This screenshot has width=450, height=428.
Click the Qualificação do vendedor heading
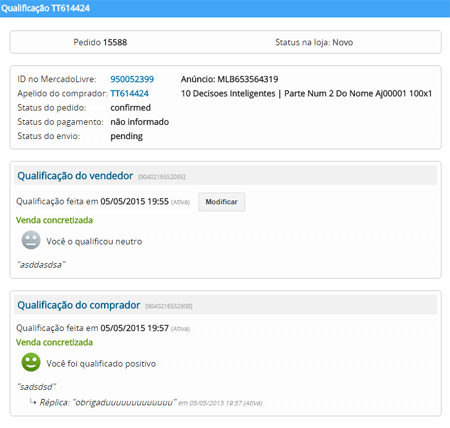75,176
